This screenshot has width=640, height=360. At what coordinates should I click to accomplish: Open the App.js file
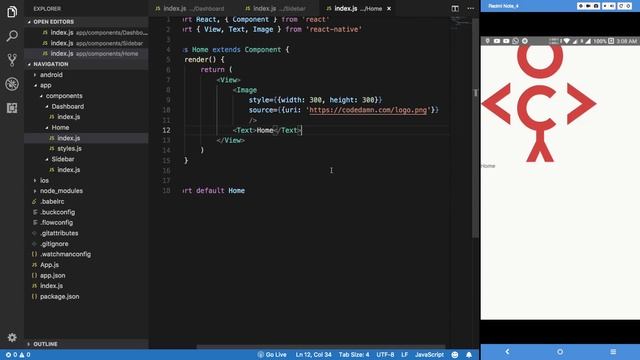click(49, 265)
